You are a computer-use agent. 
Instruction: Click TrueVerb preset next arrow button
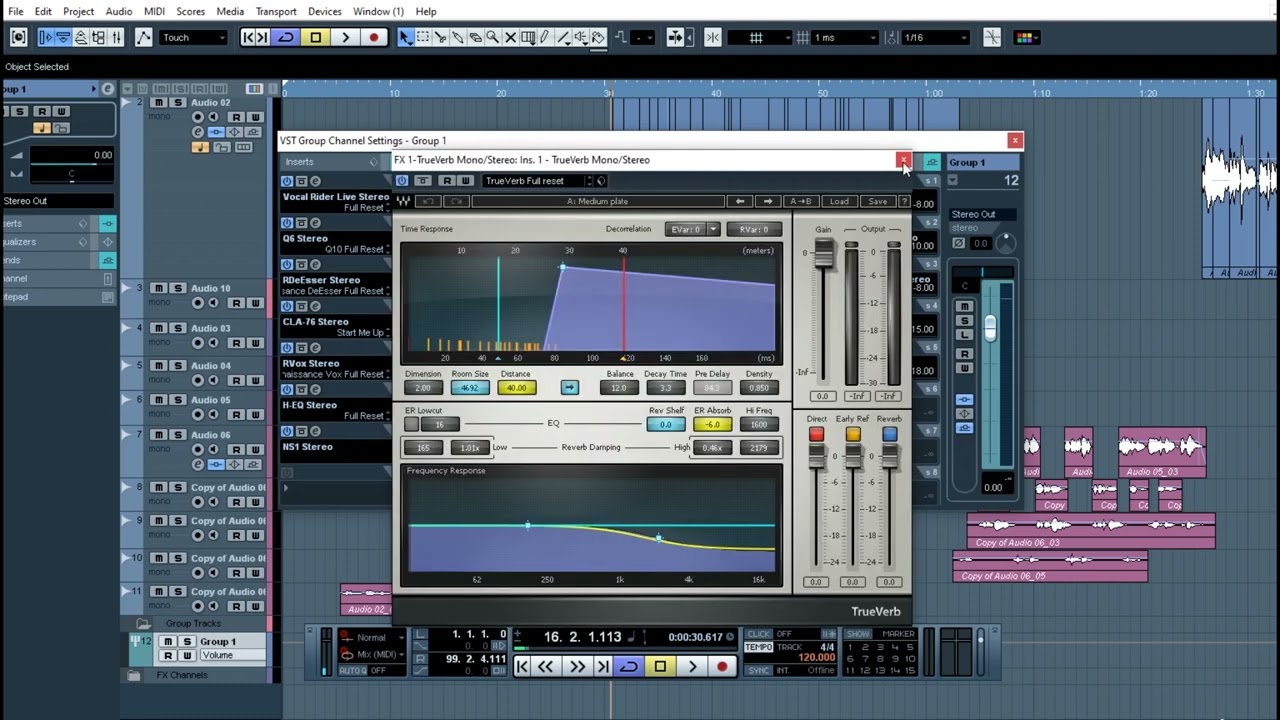click(x=767, y=201)
